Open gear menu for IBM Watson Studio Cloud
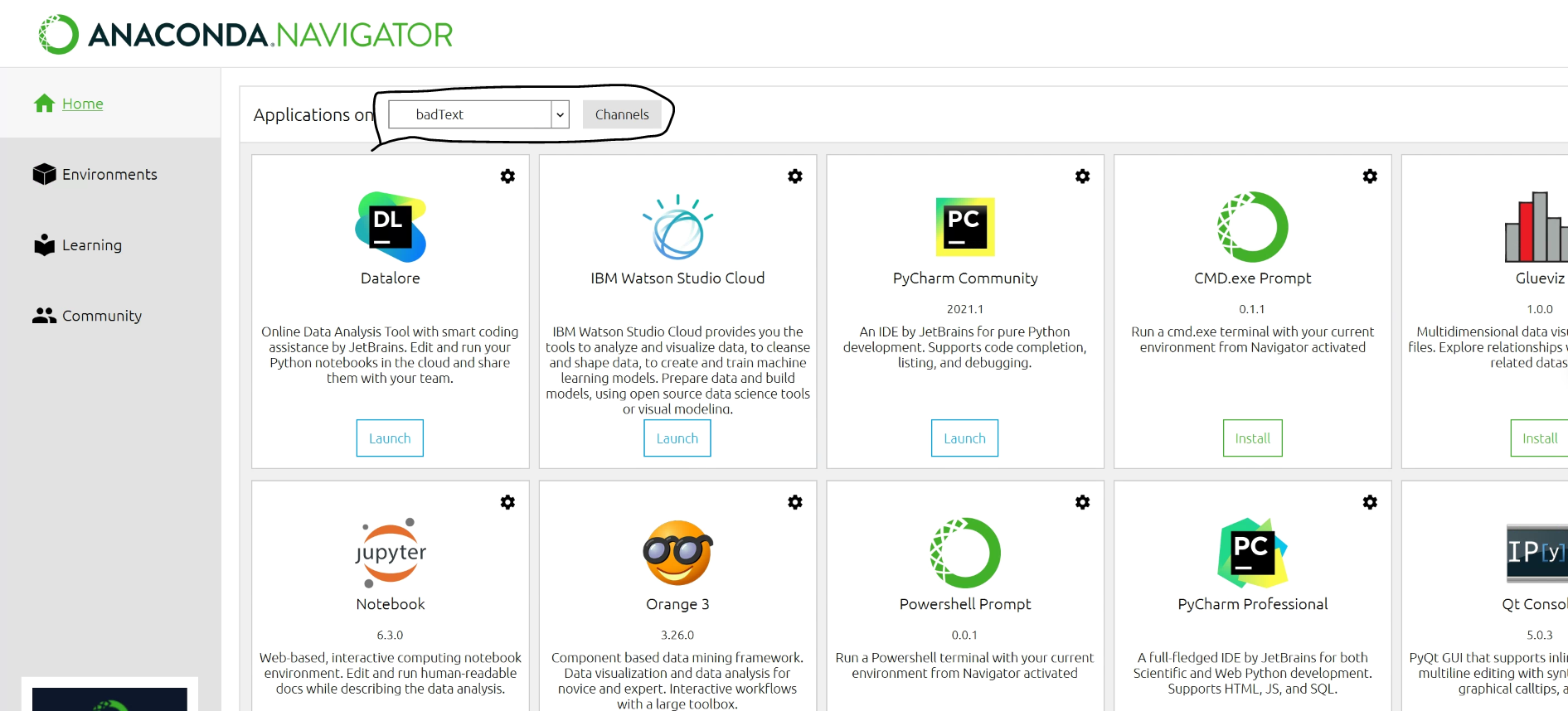 pyautogui.click(x=795, y=176)
